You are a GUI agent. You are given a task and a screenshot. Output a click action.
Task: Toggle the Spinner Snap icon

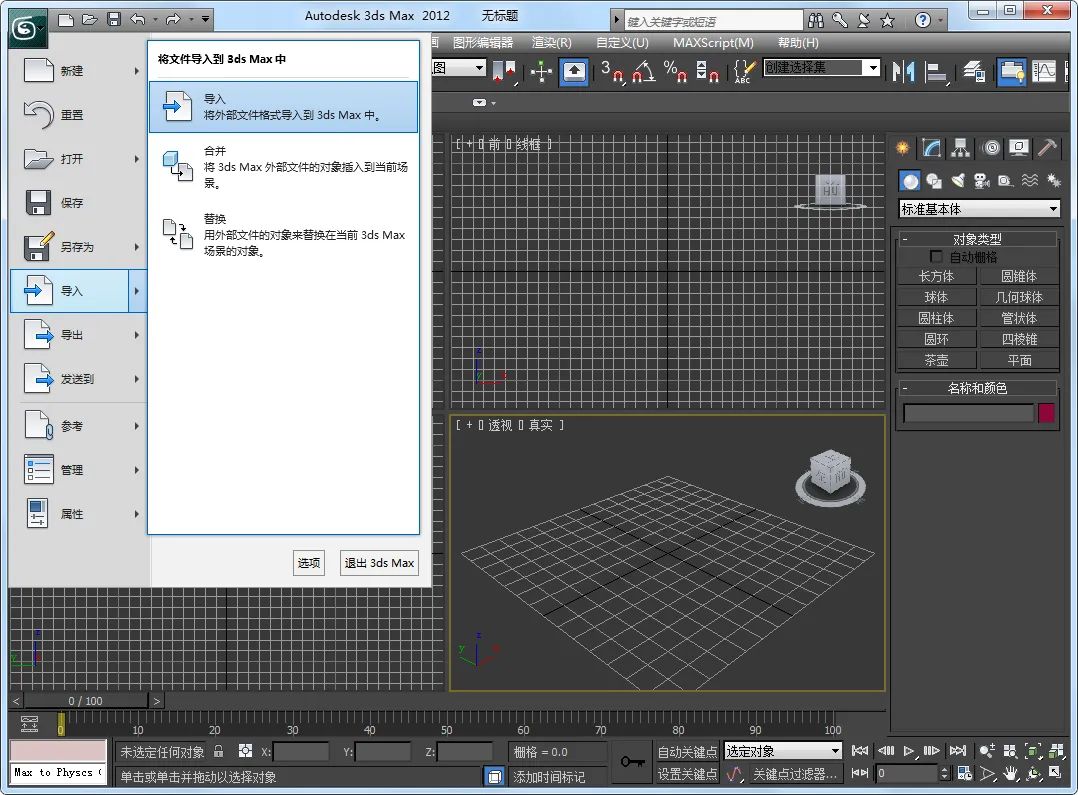point(707,71)
